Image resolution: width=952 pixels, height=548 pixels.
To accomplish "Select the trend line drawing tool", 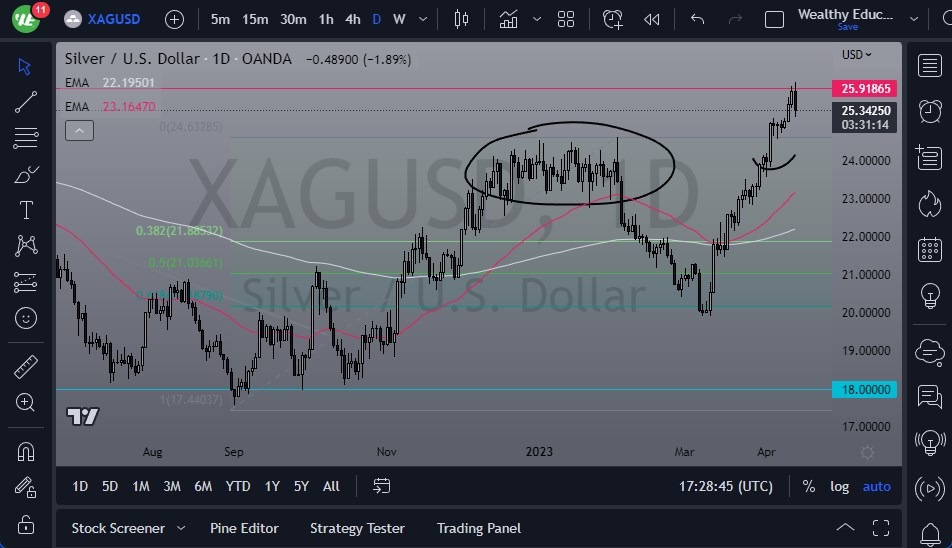I will coord(26,102).
